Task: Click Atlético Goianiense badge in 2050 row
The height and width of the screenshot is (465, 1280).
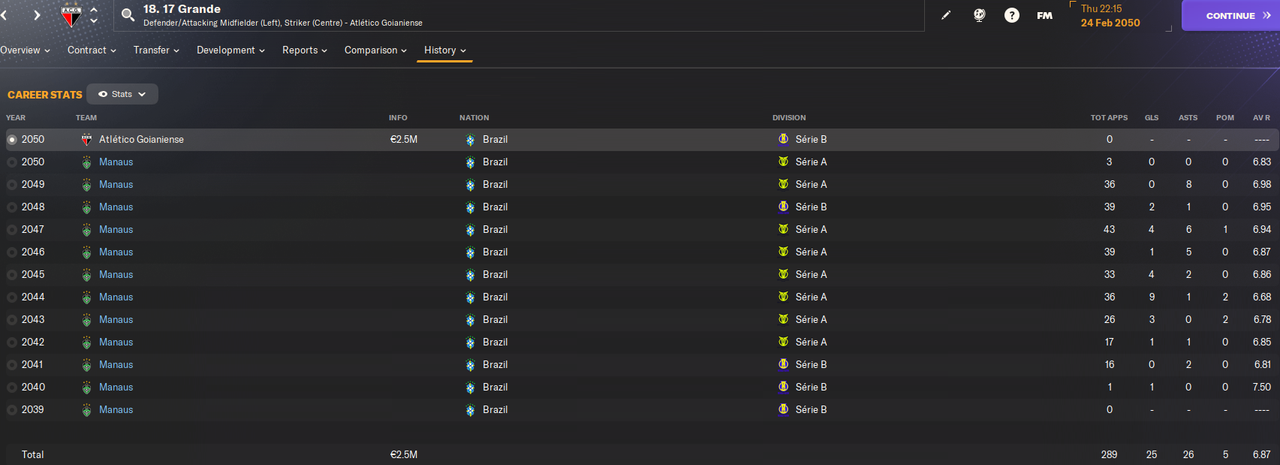Action: coord(87,140)
